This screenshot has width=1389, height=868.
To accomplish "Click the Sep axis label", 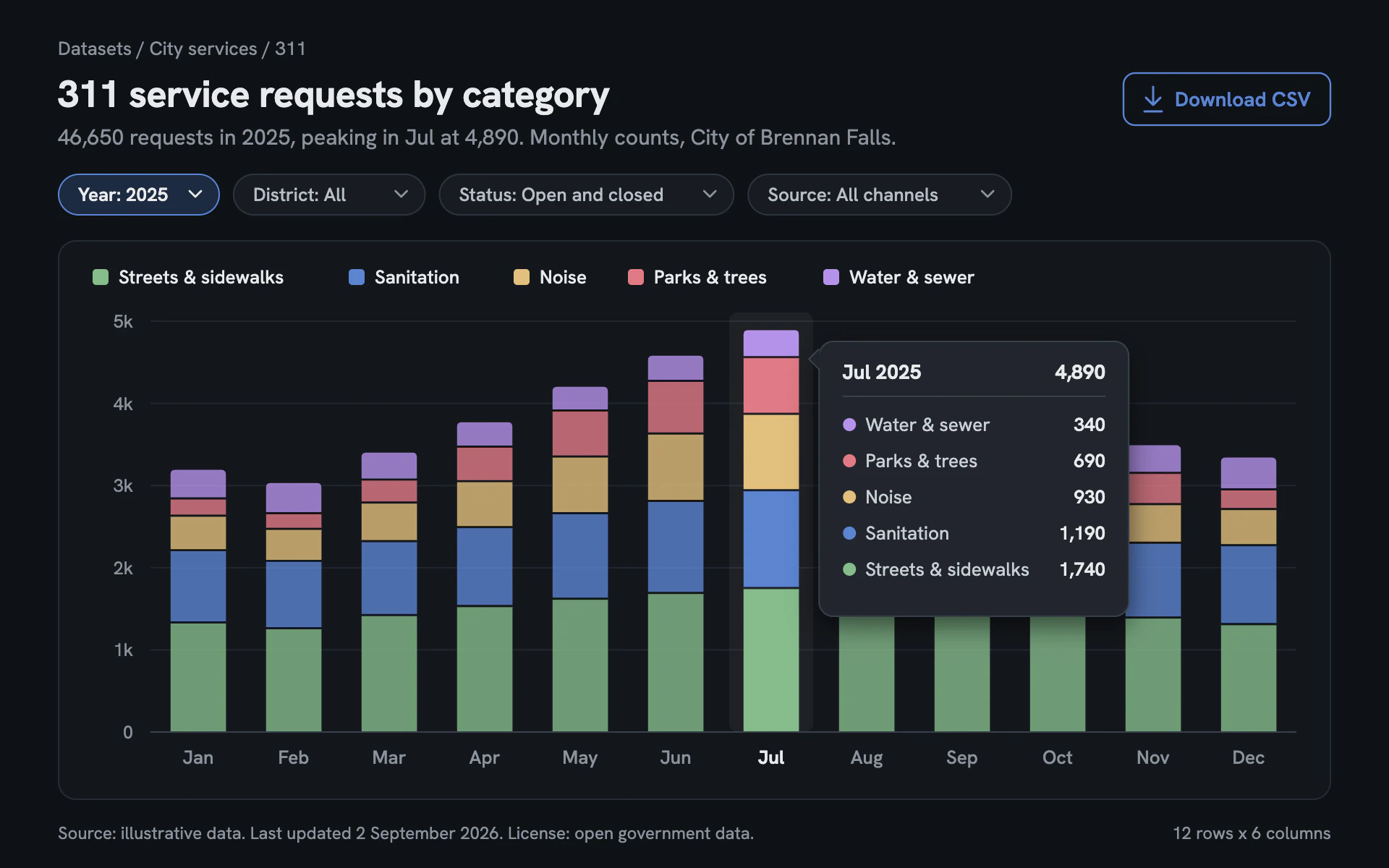I will tap(962, 757).
